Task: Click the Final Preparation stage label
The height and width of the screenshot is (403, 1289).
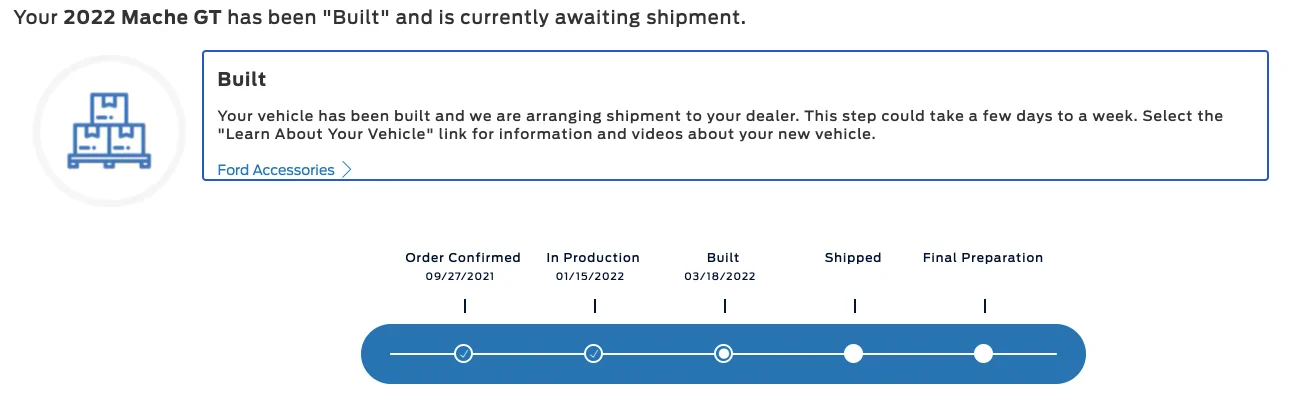Action: point(983,258)
